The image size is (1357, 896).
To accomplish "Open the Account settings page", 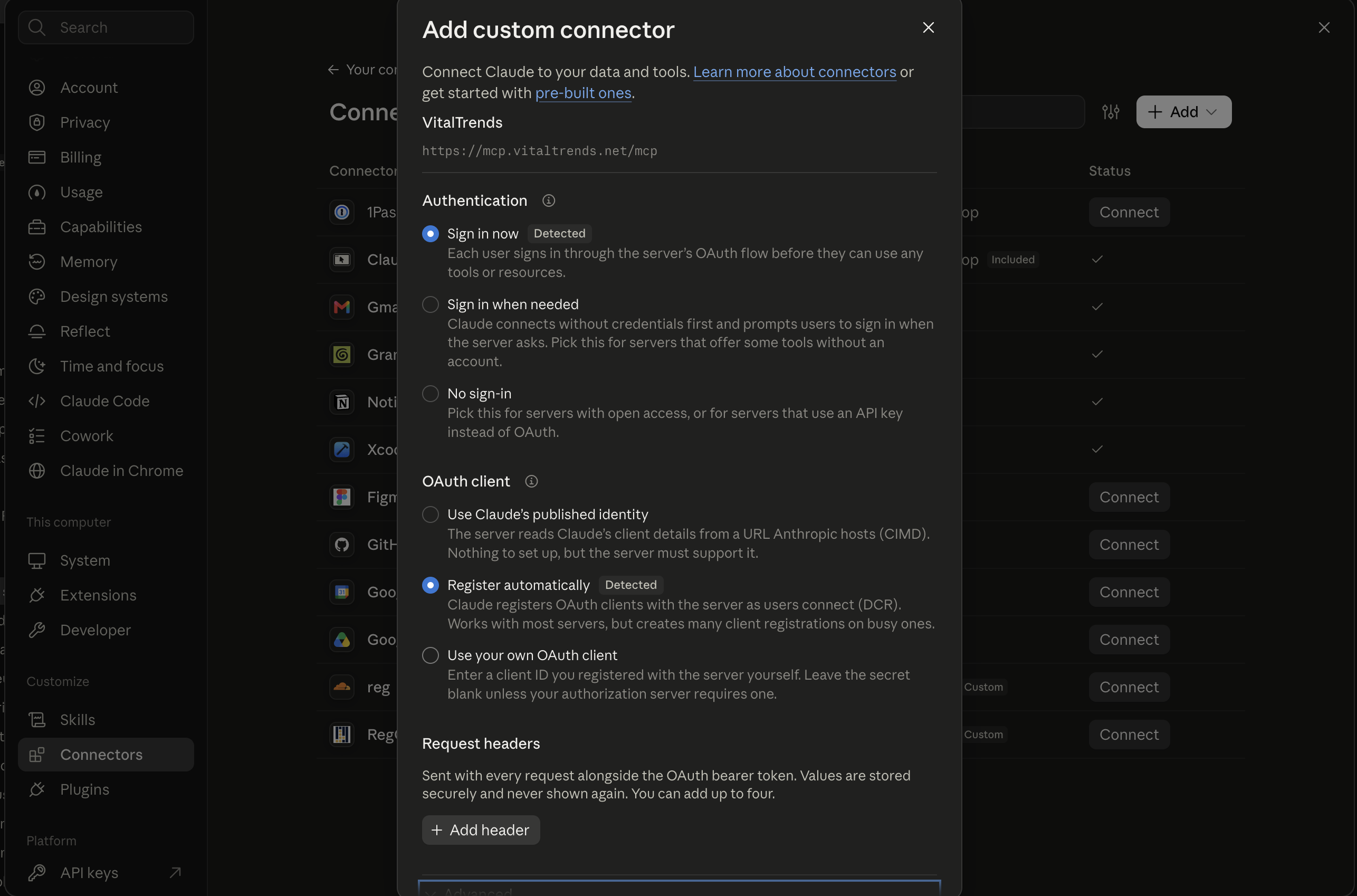I will pos(106,88).
